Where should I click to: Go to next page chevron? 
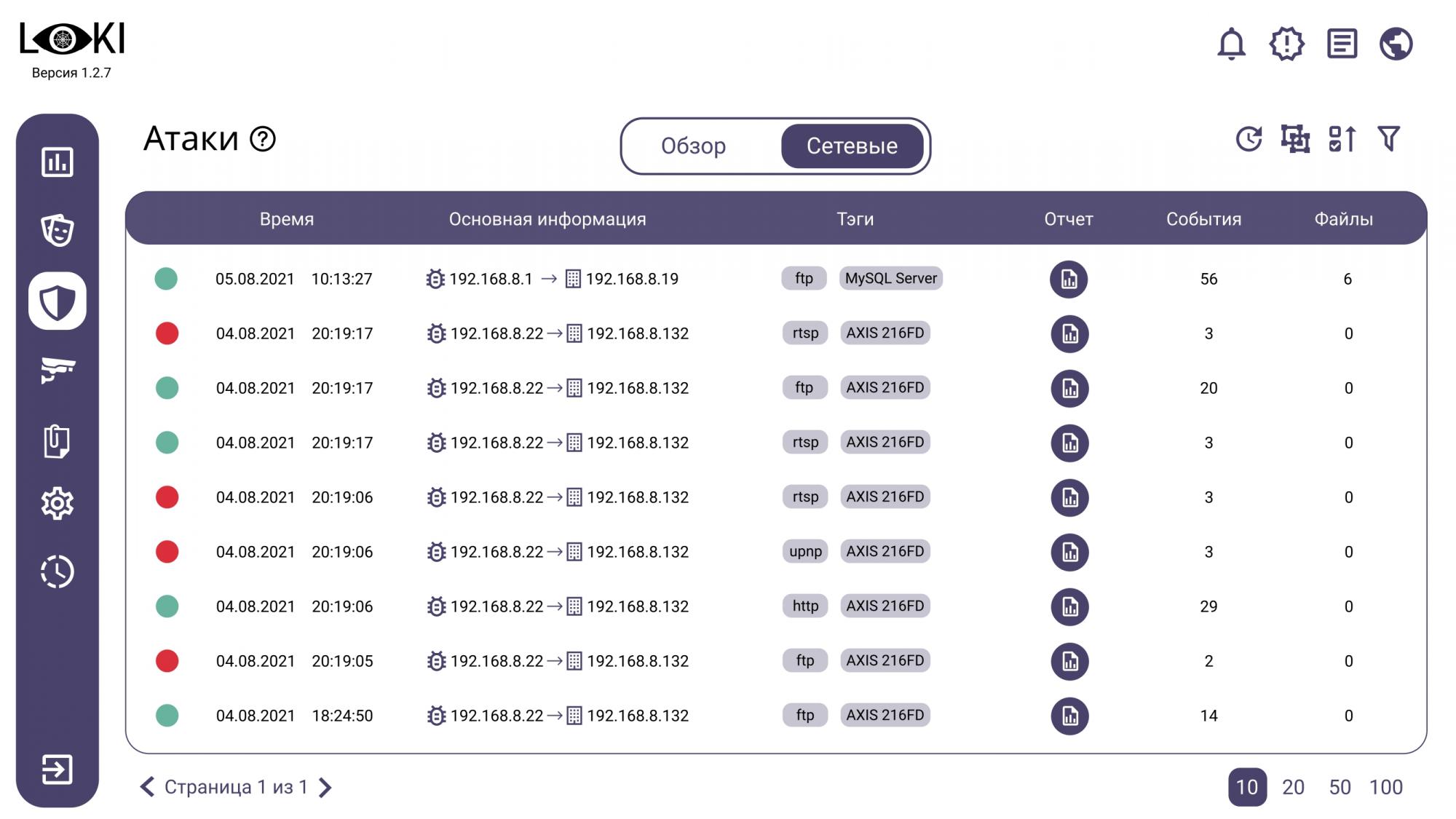[x=325, y=787]
